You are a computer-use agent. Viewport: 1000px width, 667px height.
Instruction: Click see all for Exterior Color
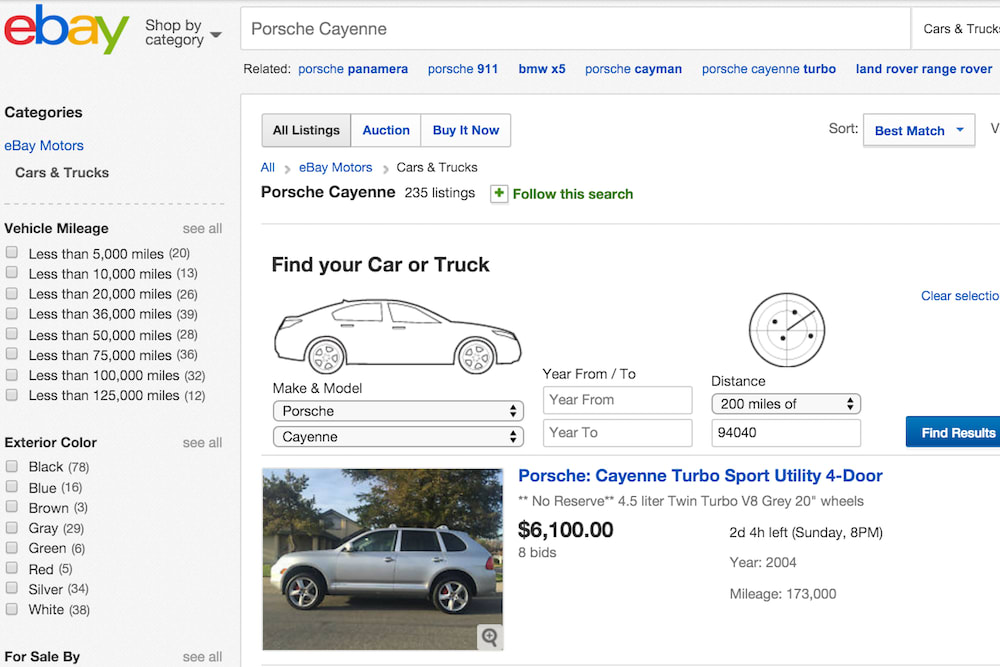[x=202, y=443]
